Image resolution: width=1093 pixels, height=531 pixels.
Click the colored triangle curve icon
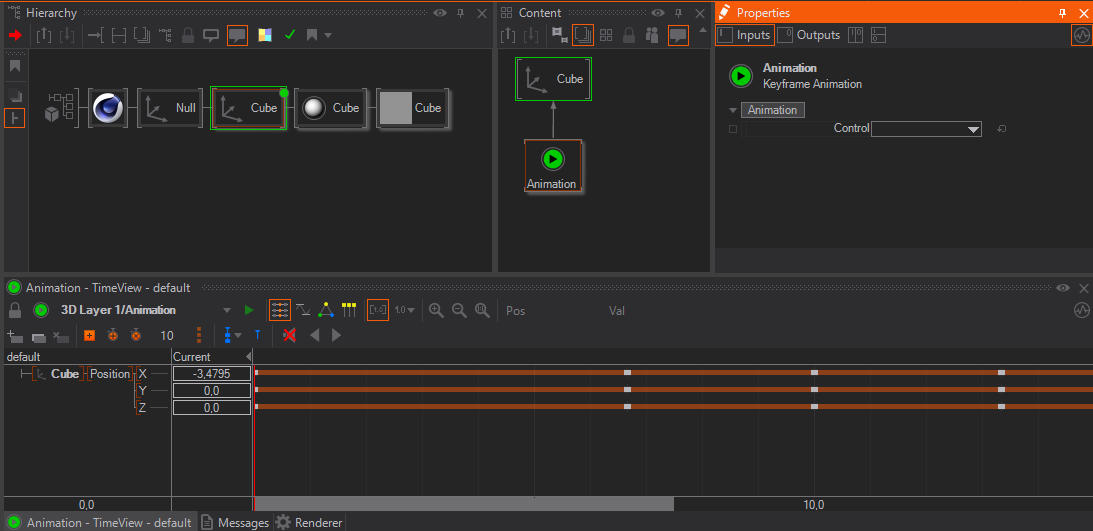coord(326,310)
